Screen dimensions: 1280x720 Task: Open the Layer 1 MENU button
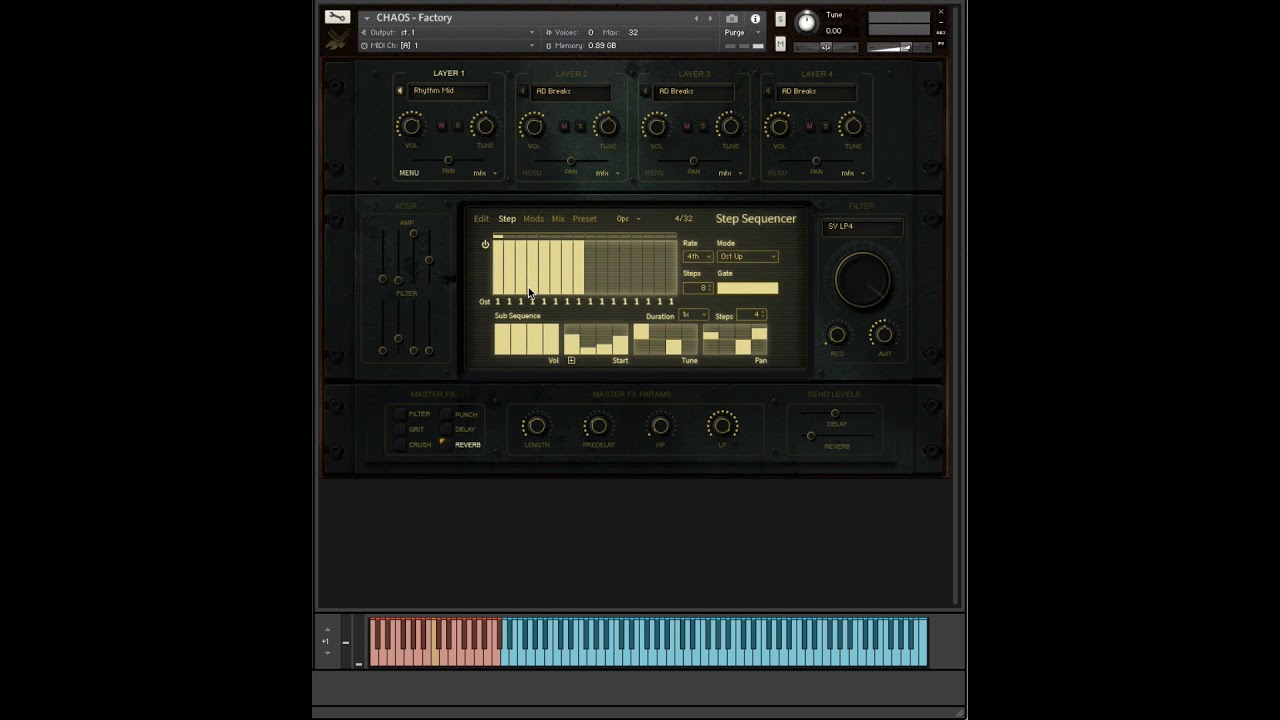tap(409, 173)
